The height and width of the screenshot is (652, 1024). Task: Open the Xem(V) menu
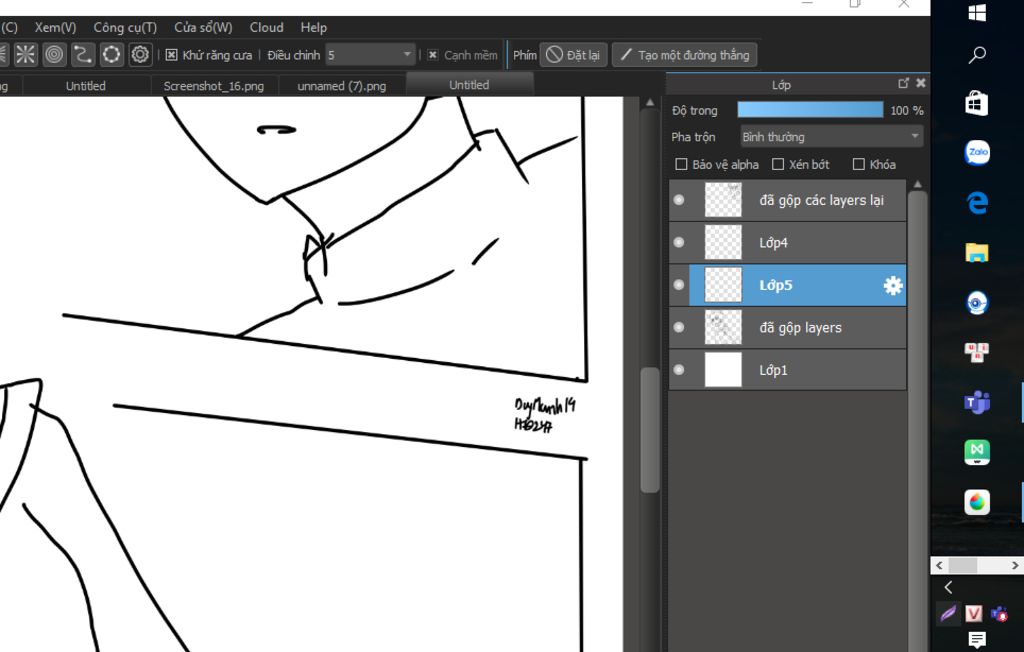click(55, 27)
